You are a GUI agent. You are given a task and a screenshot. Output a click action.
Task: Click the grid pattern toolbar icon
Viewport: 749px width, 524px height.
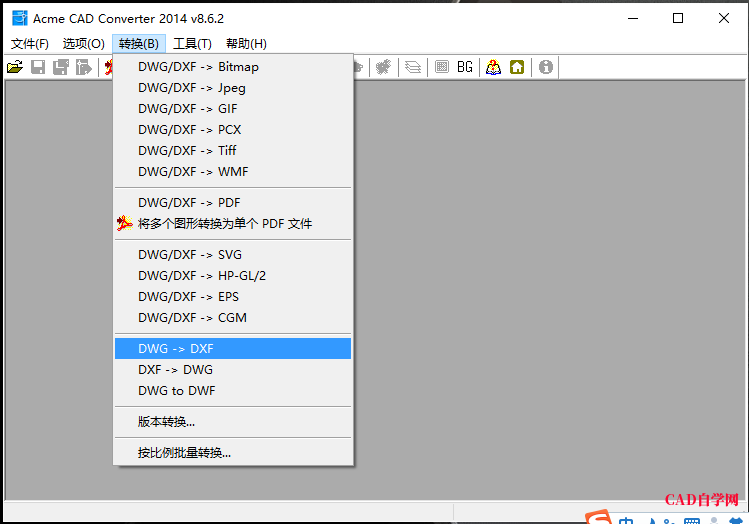pyautogui.click(x=442, y=67)
